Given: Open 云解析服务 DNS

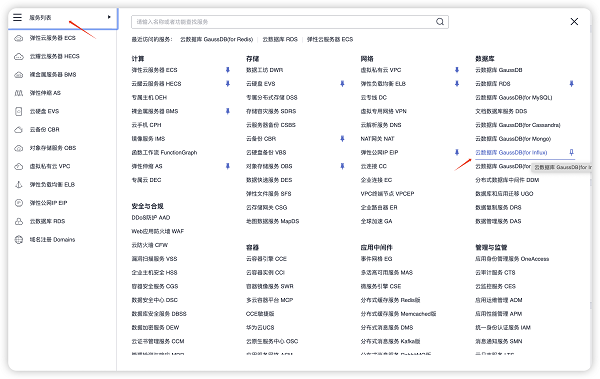Looking at the screenshot, I should pyautogui.click(x=381, y=125).
